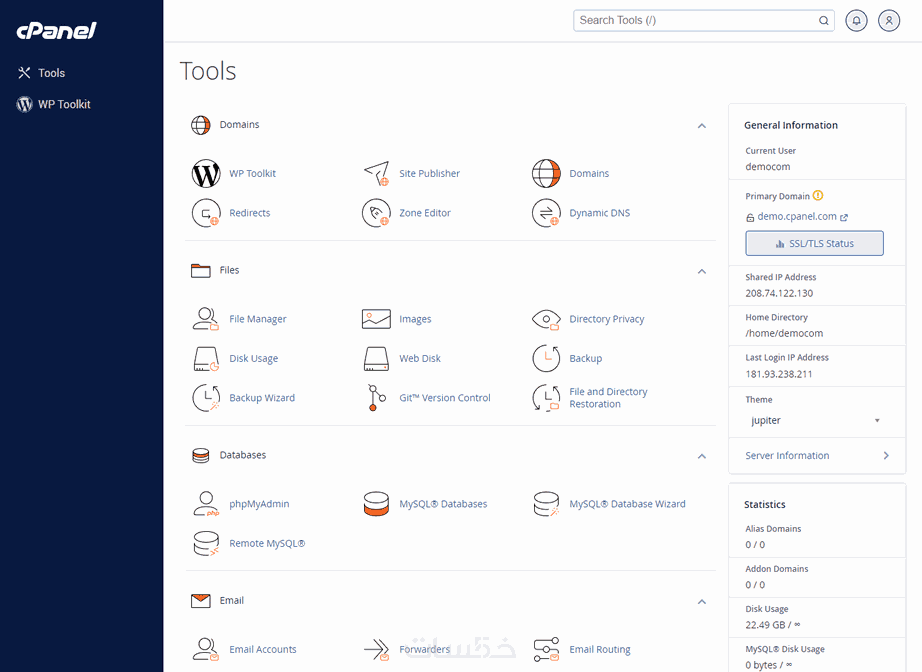Screen dimensions: 922x672
Task: Open File and Directory Restoration icon
Action: (x=546, y=397)
